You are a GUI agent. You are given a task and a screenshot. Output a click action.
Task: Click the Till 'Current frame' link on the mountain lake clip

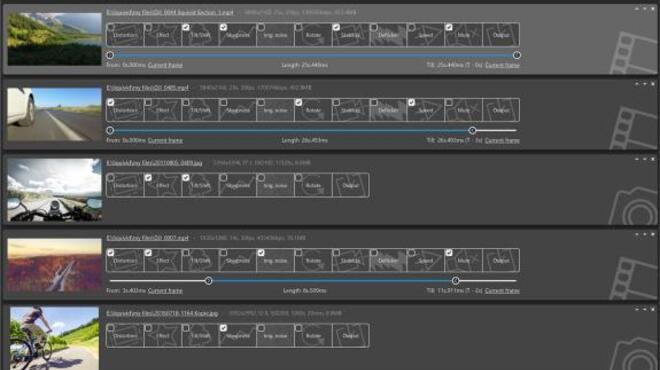[x=502, y=65]
